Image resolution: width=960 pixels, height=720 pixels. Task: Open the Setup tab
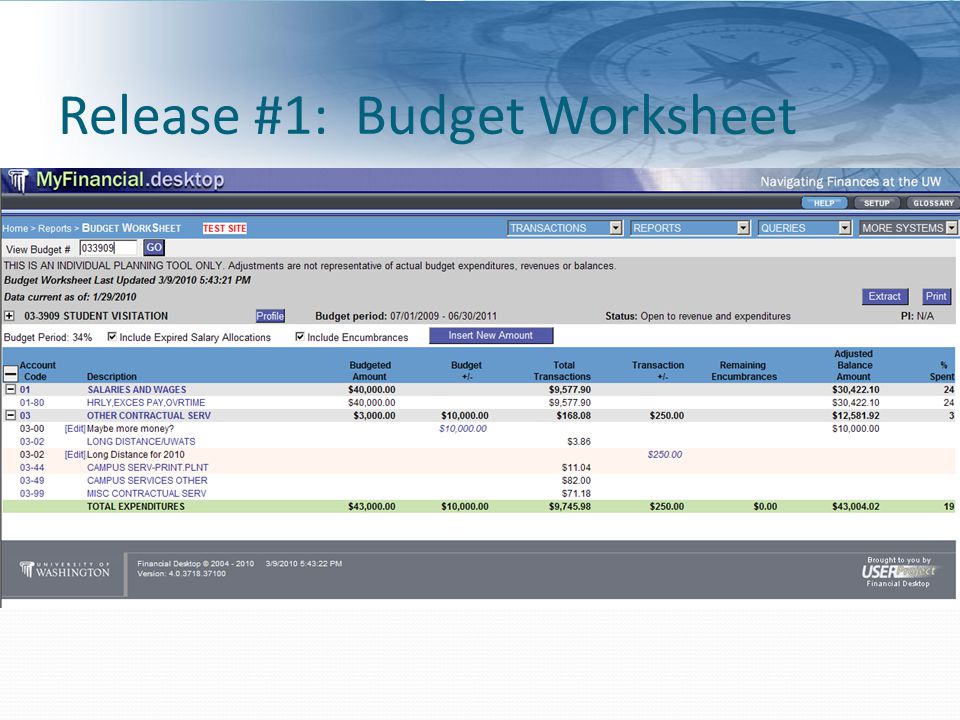pos(877,203)
